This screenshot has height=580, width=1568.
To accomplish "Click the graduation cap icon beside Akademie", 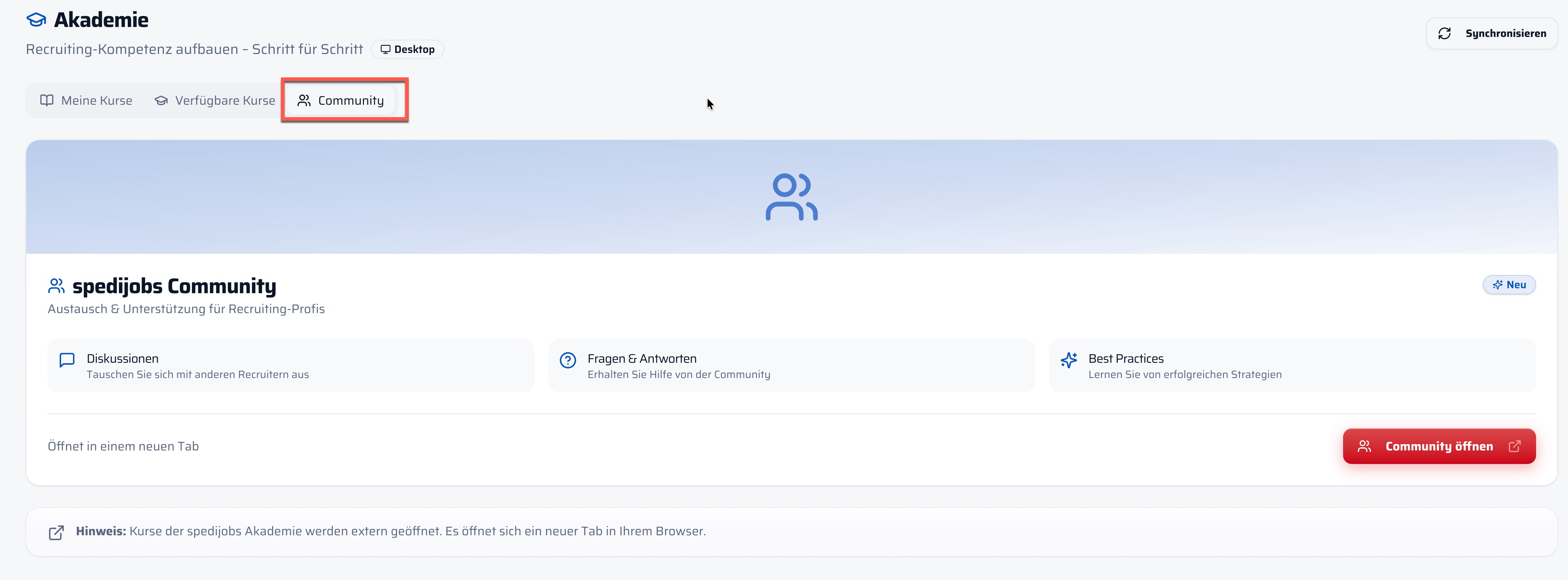I will (37, 20).
